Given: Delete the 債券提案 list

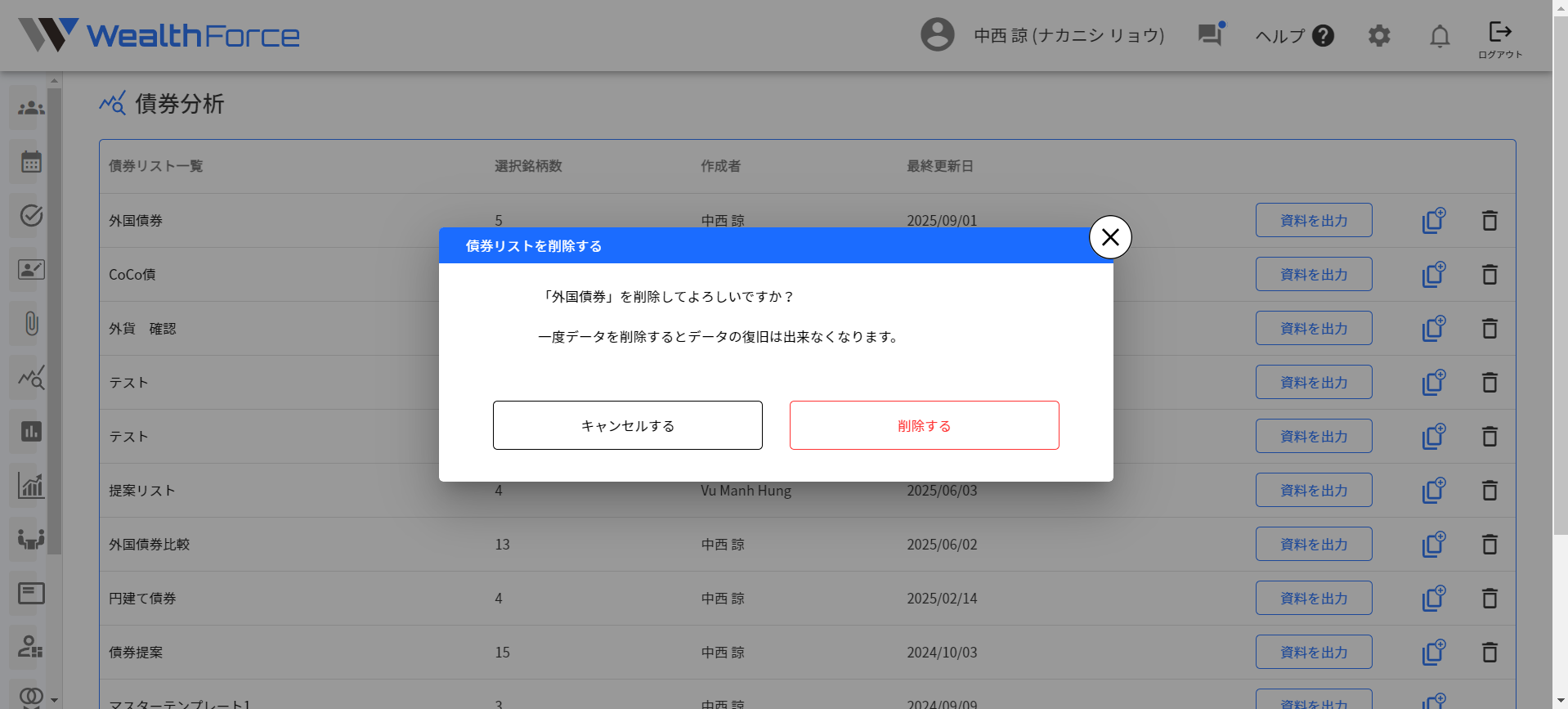Looking at the screenshot, I should 1490,652.
